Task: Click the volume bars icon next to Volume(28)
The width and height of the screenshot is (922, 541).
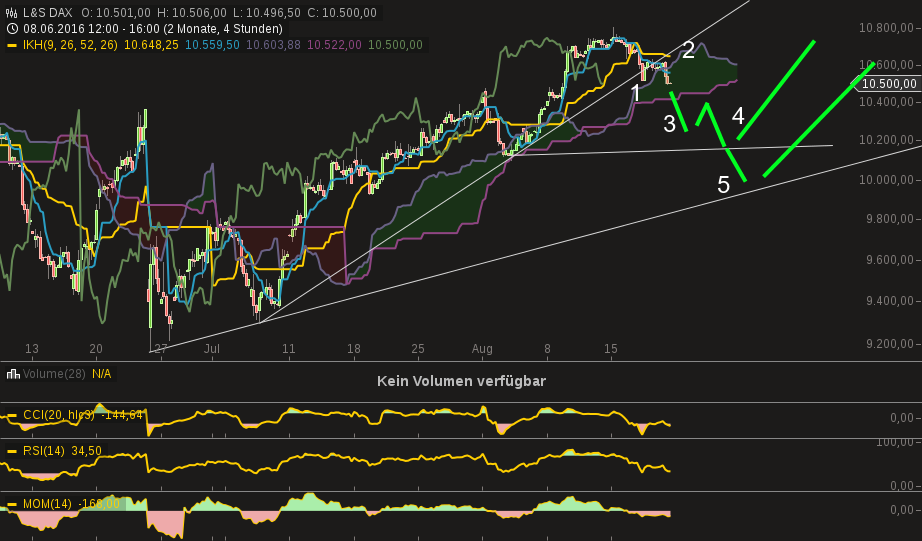Action: [x=12, y=373]
